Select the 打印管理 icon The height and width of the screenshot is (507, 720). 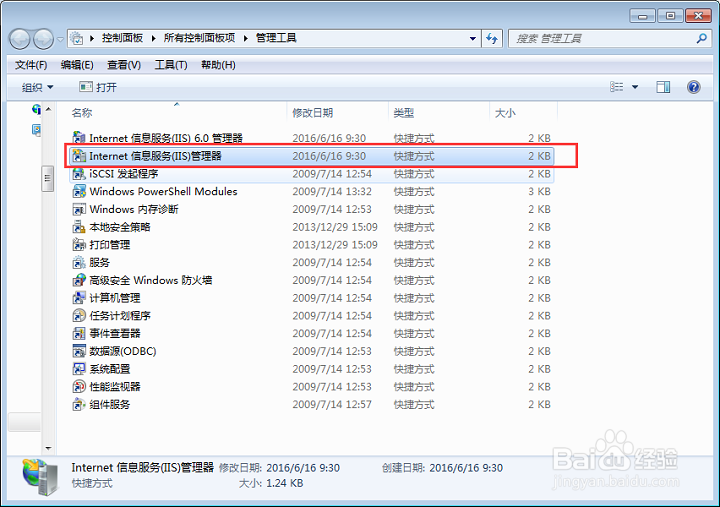click(x=79, y=244)
